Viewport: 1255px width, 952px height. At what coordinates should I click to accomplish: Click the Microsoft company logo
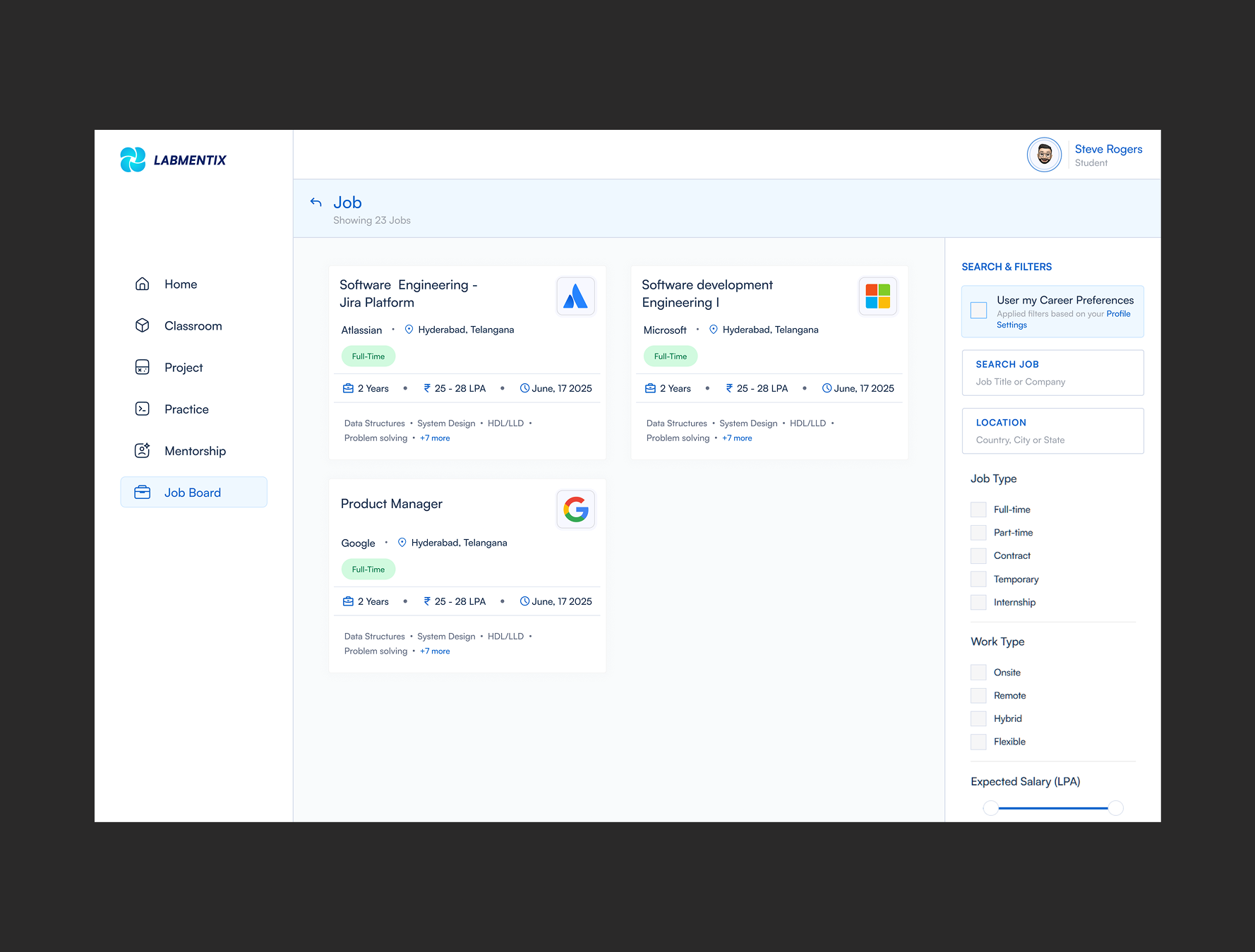coord(877,296)
